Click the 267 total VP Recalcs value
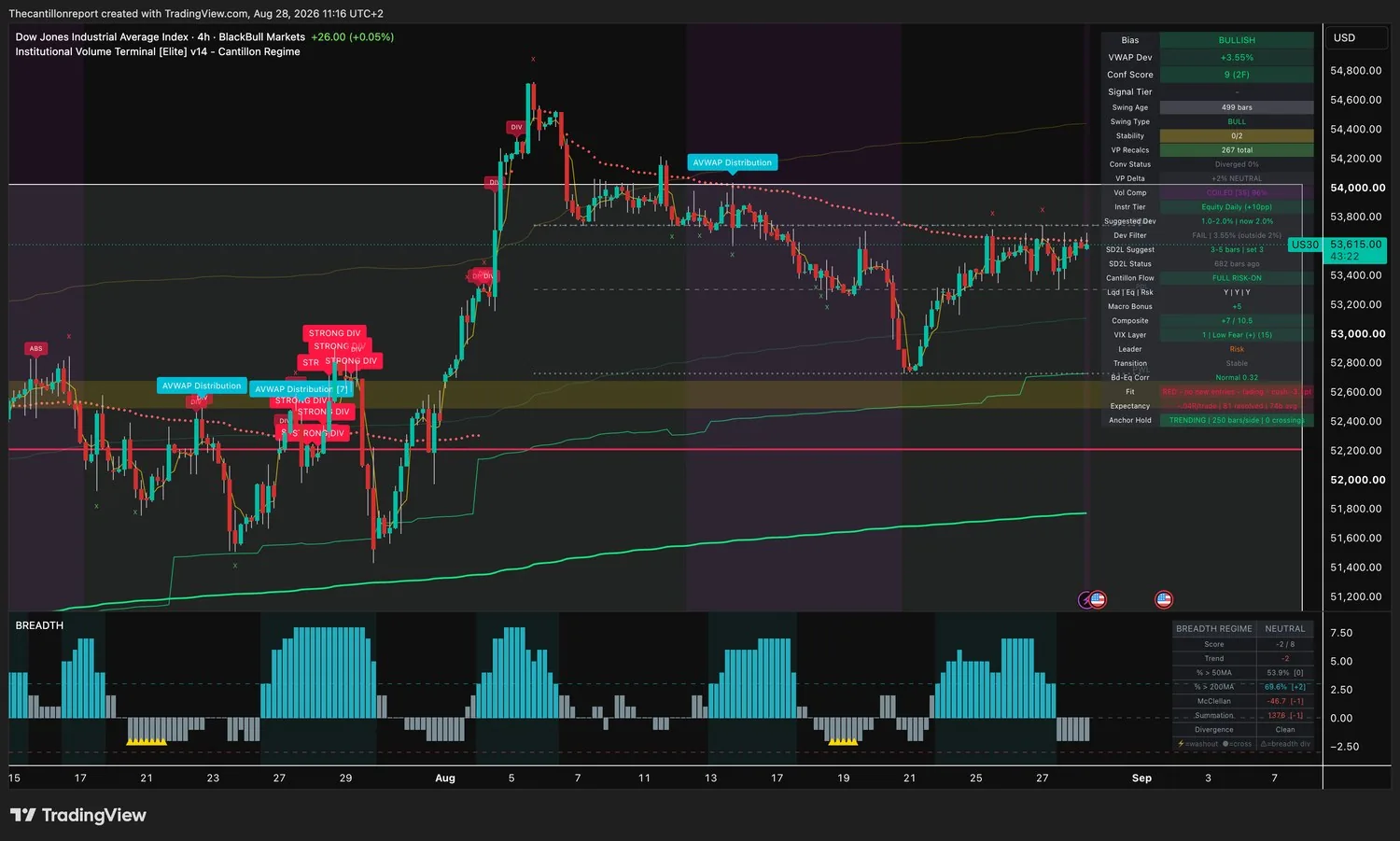The height and width of the screenshot is (841, 1400). click(x=1237, y=150)
